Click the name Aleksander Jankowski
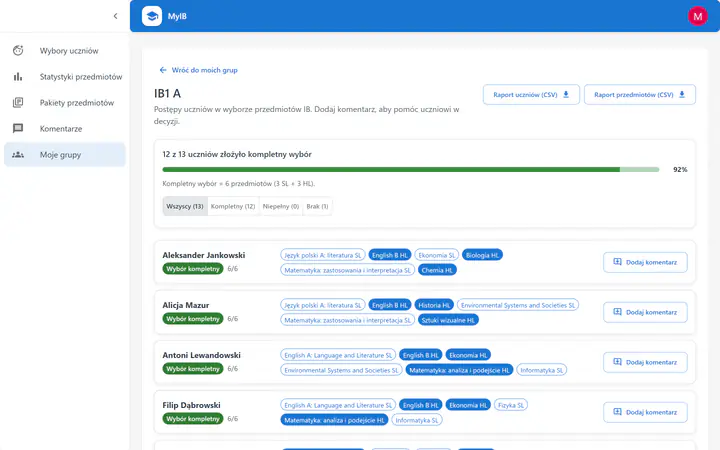720x450 pixels. [x=204, y=255]
